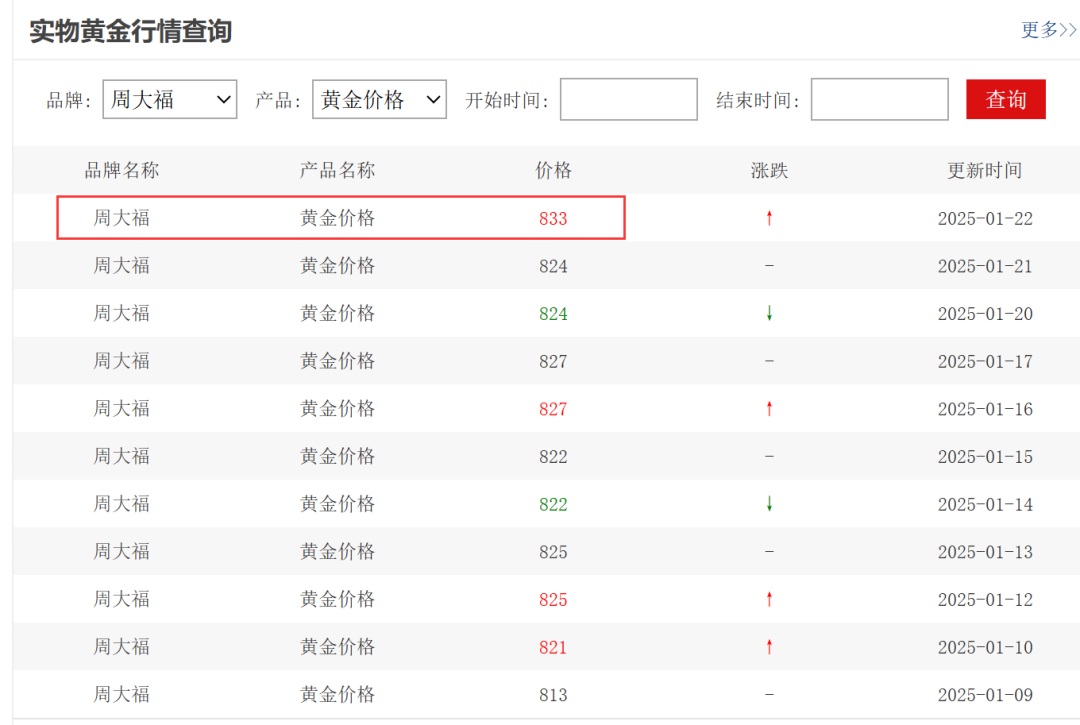The height and width of the screenshot is (725, 1080).
Task: Click the 结束时间 date input field
Action: (880, 99)
